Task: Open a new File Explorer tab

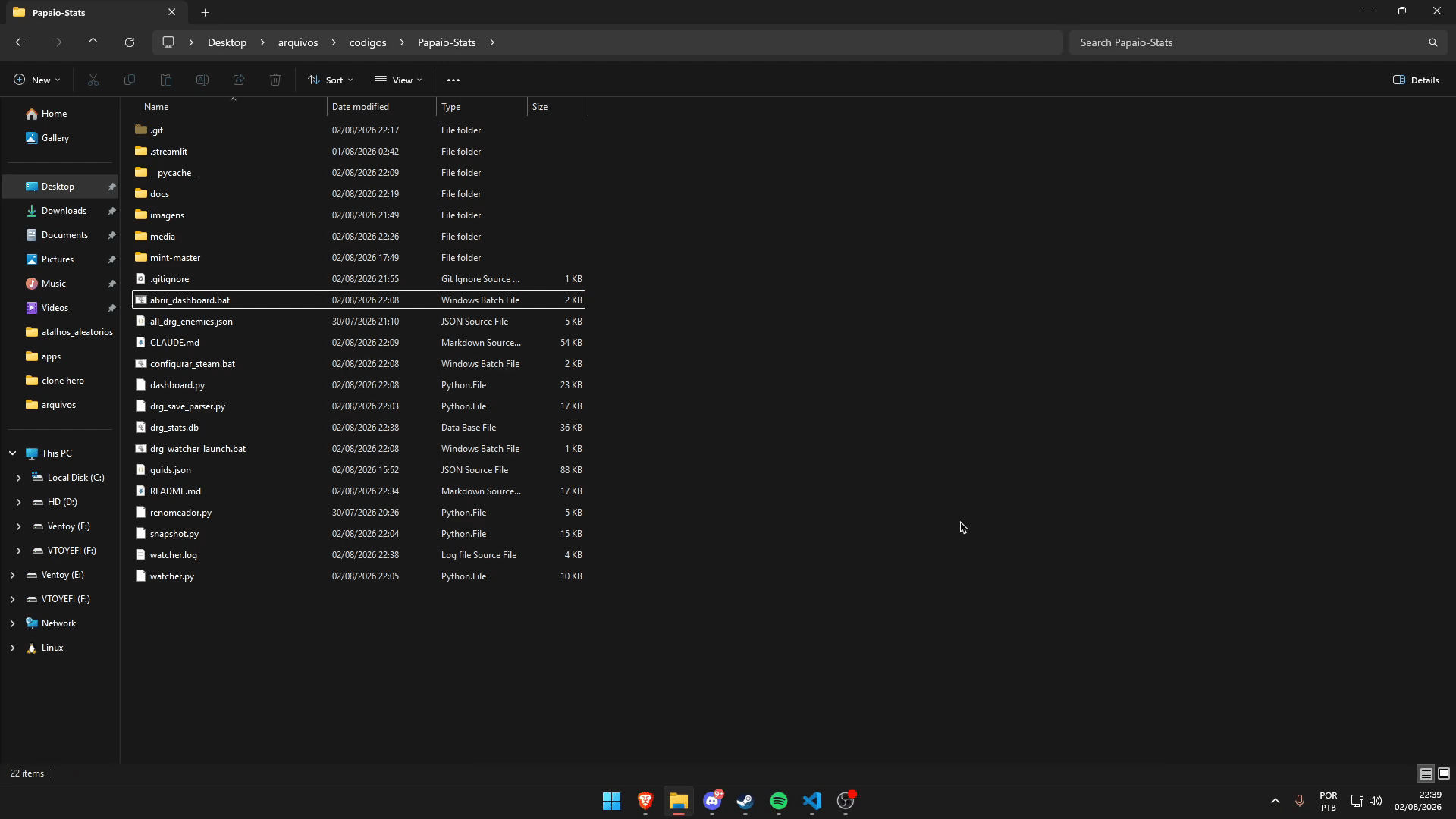Action: click(x=205, y=12)
